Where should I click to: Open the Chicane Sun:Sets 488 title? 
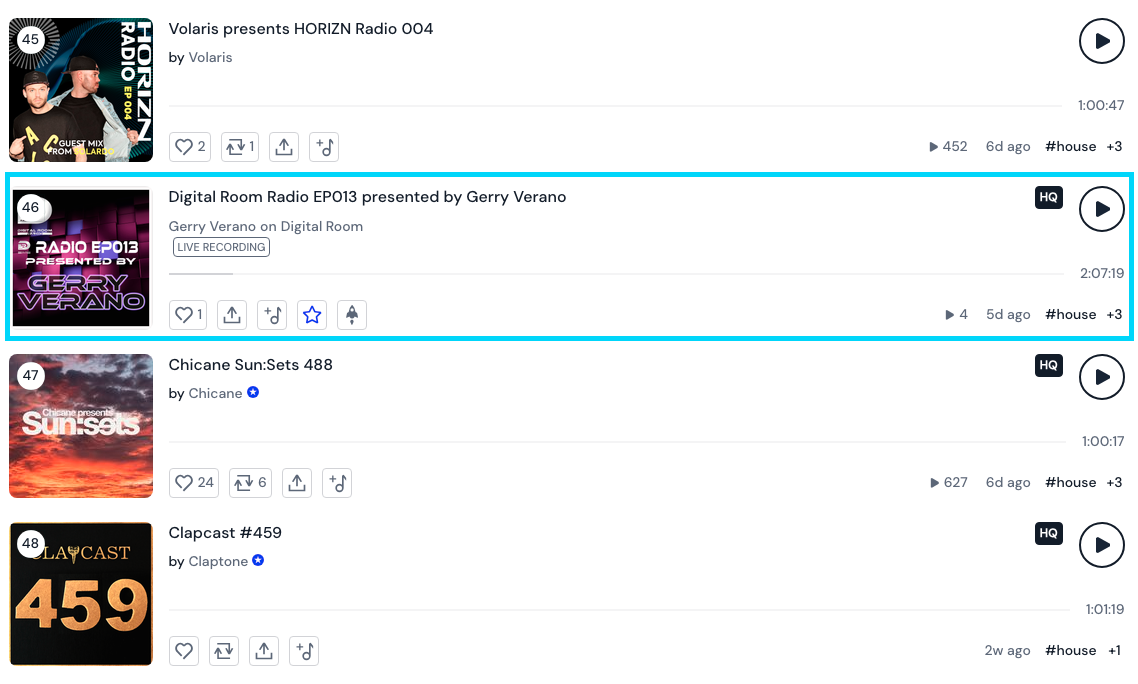(250, 365)
